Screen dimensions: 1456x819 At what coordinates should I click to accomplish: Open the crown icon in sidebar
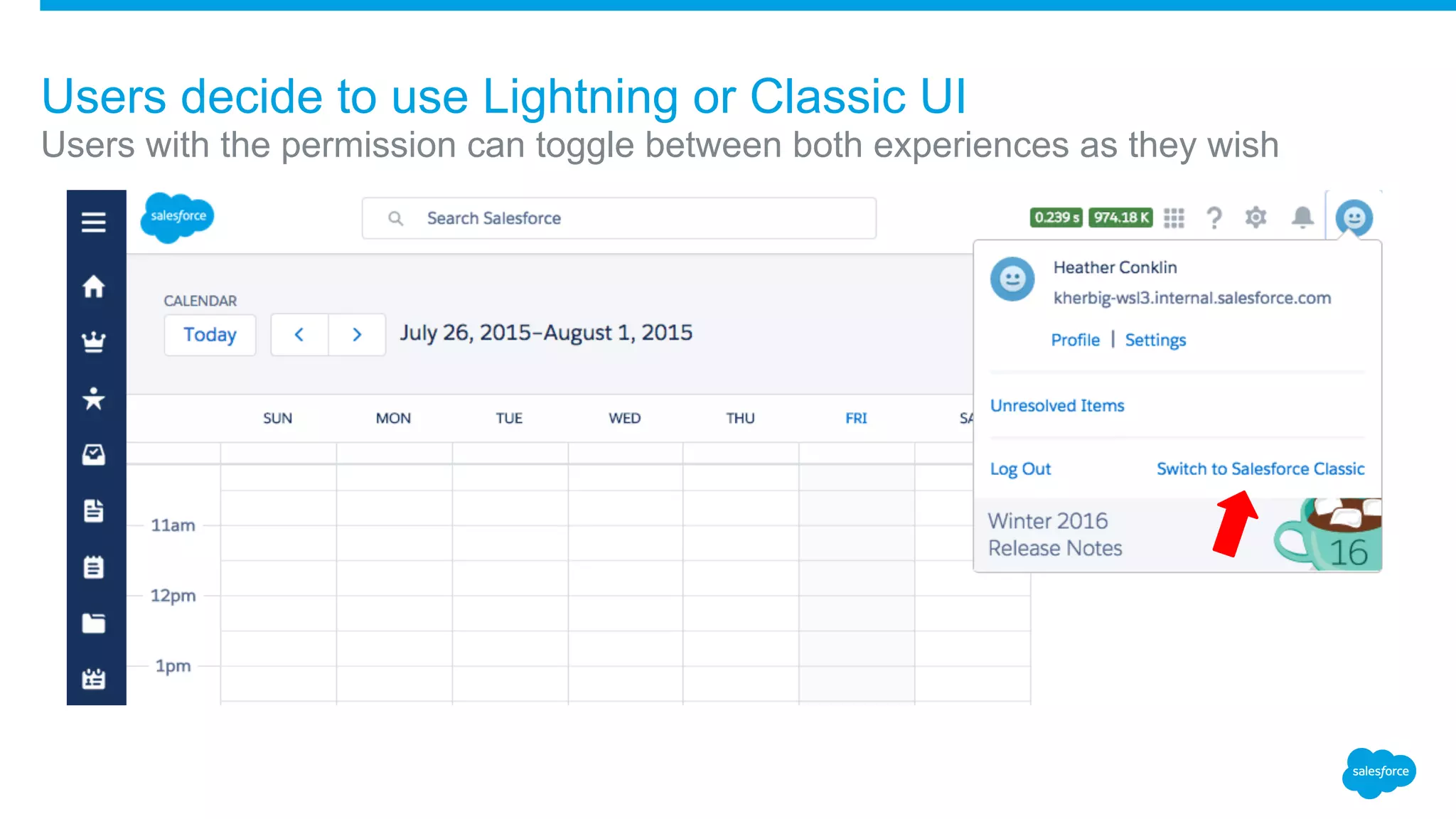tap(93, 342)
